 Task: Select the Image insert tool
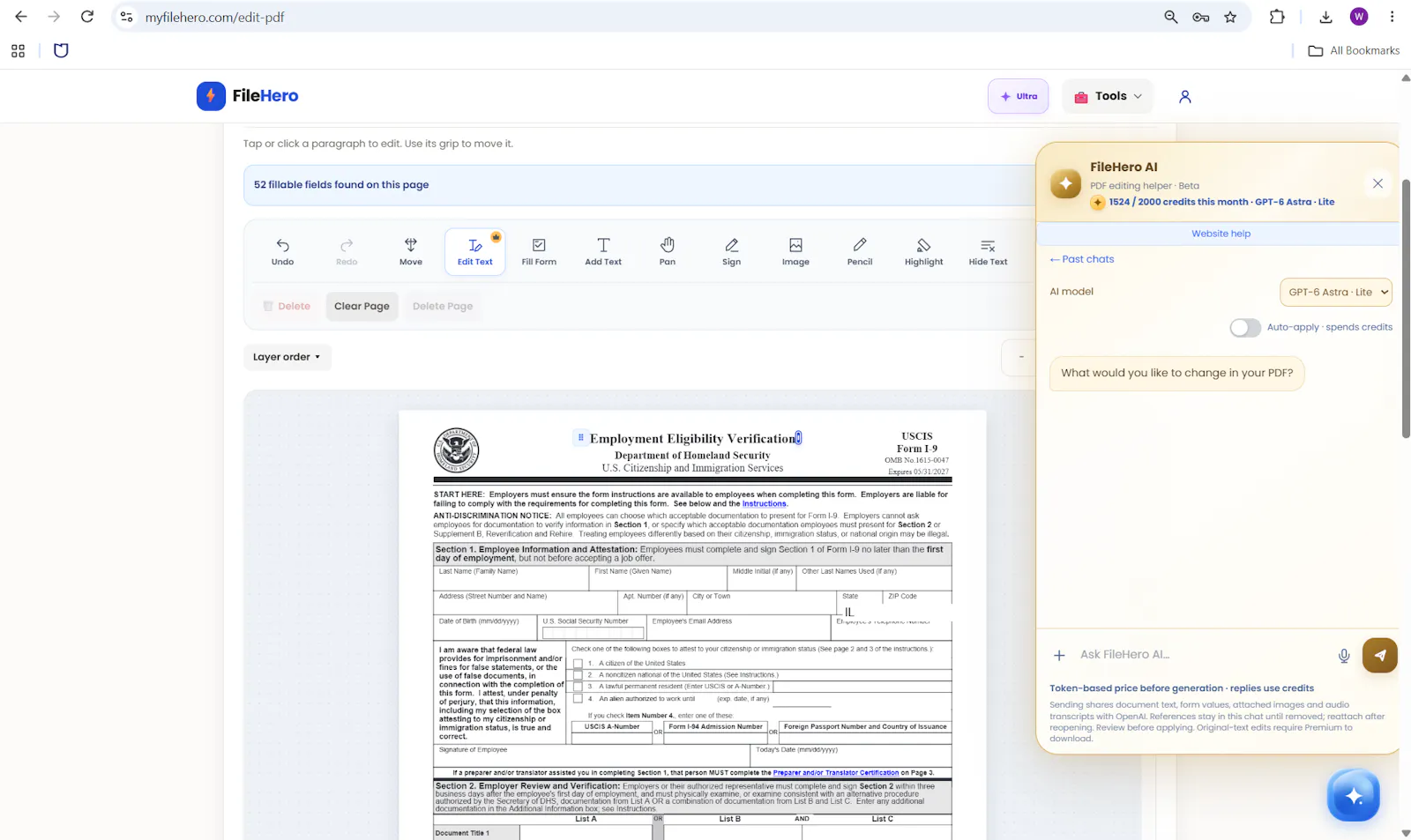click(x=795, y=251)
